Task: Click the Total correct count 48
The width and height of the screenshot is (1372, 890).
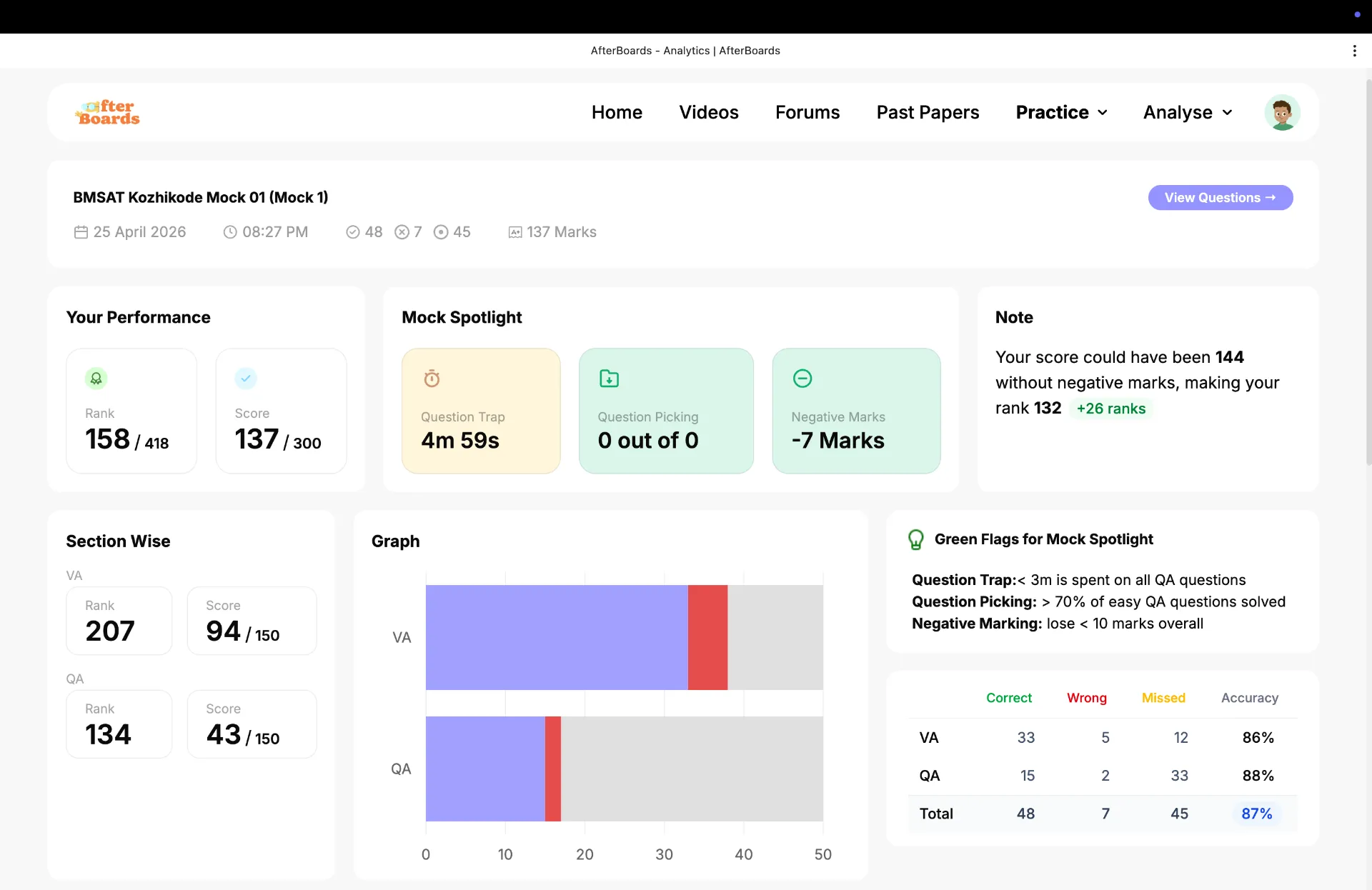Action: tap(1026, 814)
